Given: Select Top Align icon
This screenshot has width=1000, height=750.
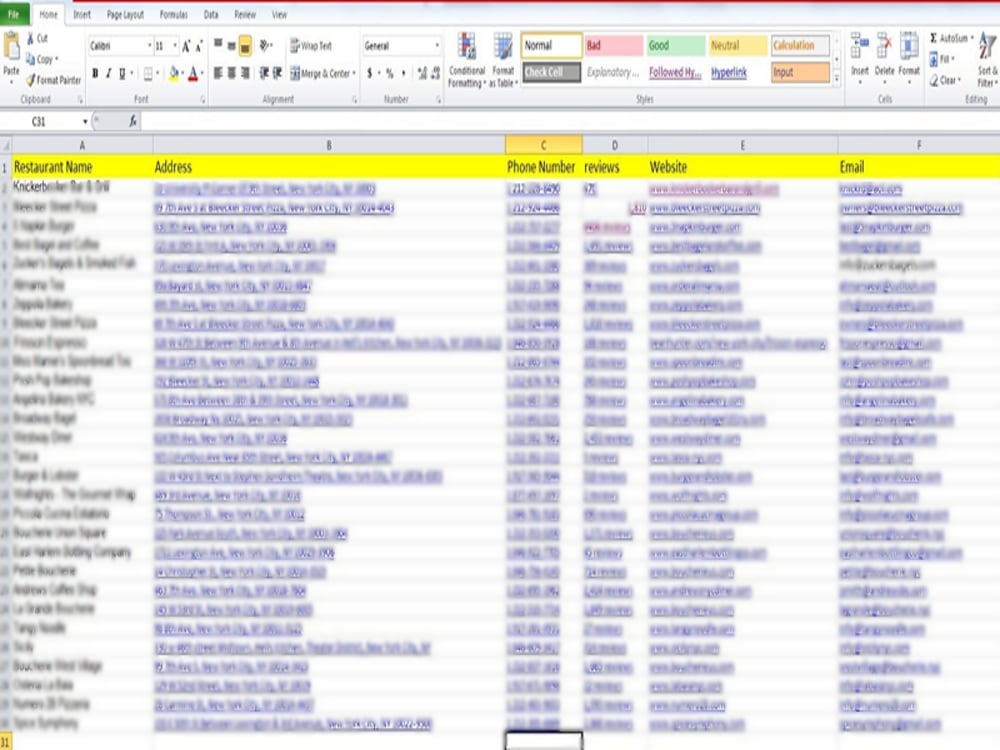Looking at the screenshot, I should (x=218, y=45).
